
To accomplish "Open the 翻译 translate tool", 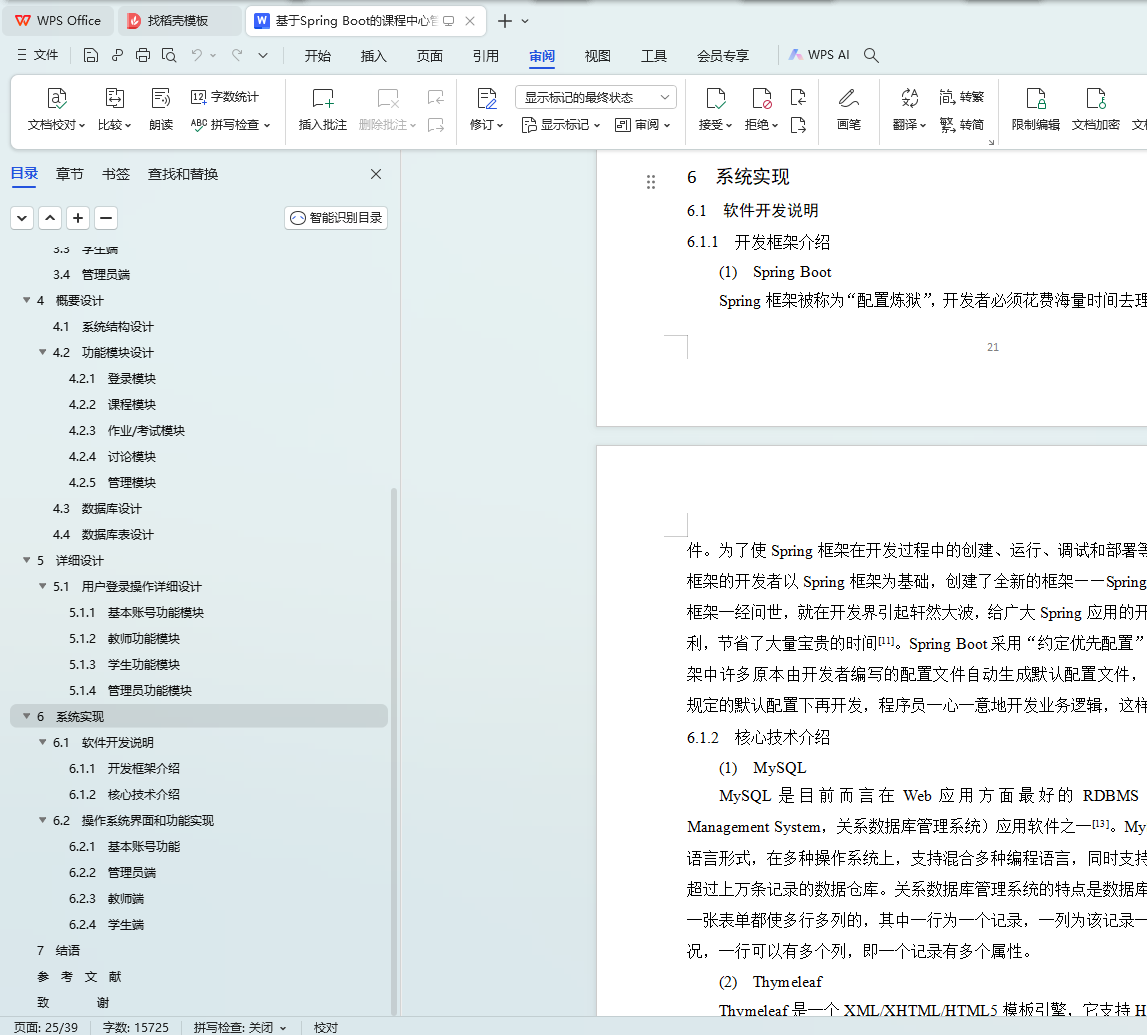I will pyautogui.click(x=909, y=110).
